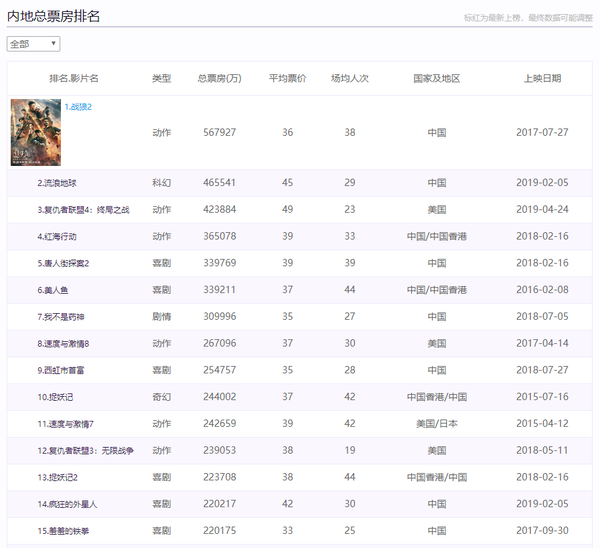The width and height of the screenshot is (600, 548).
Task: Click 奇幻 genre in 捉妖记 row
Action: tap(161, 397)
